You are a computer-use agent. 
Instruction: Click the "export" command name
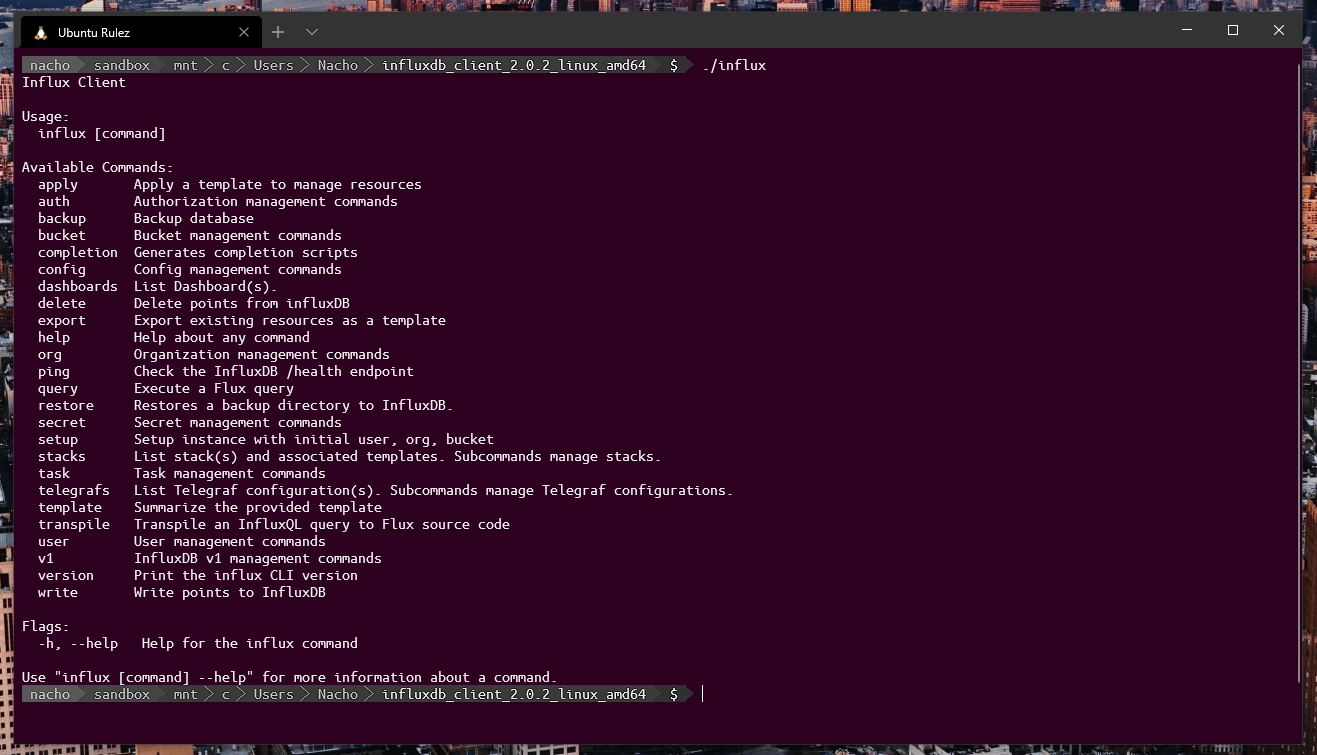[x=62, y=321]
